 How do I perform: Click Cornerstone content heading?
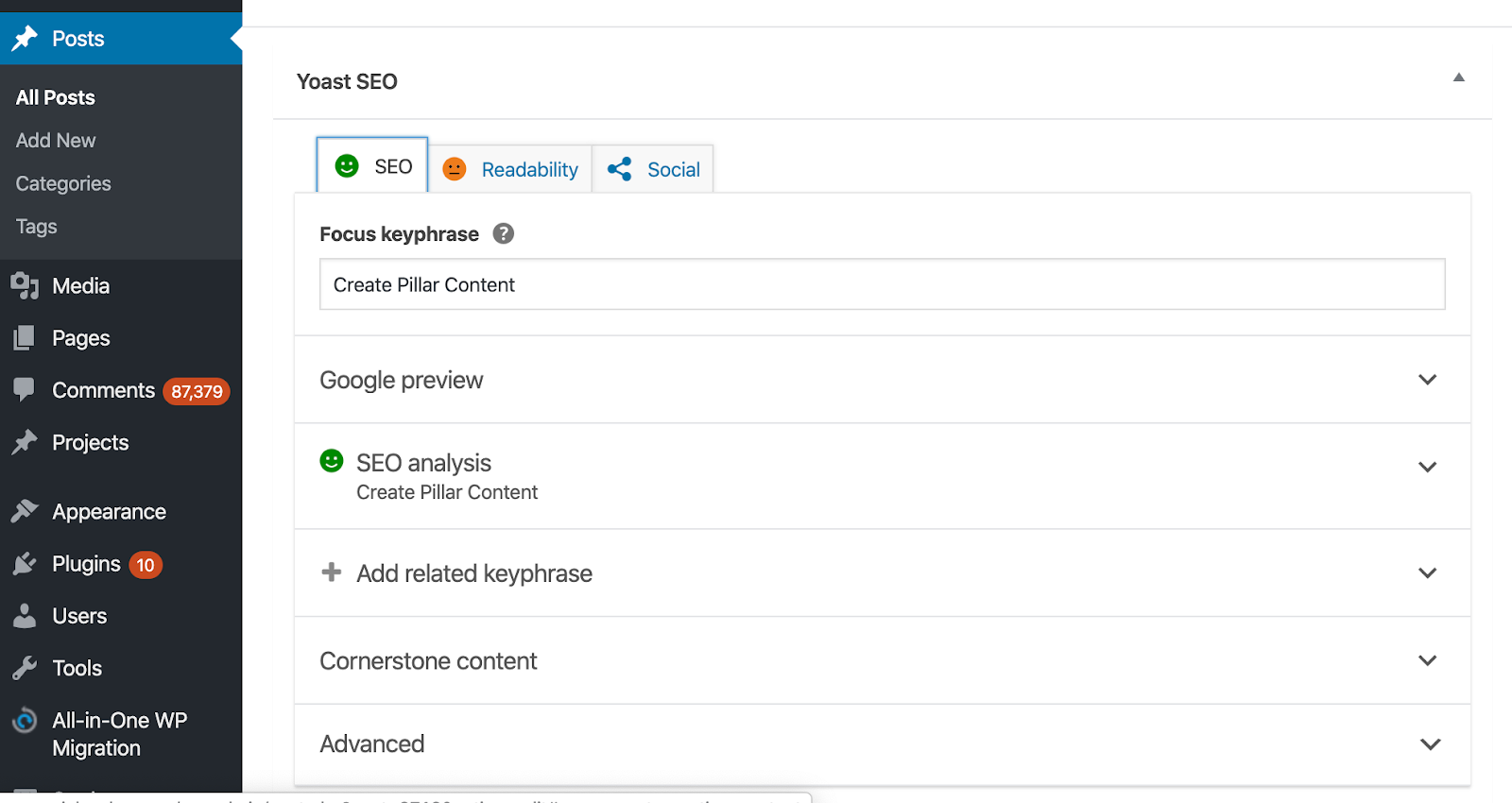(x=428, y=661)
